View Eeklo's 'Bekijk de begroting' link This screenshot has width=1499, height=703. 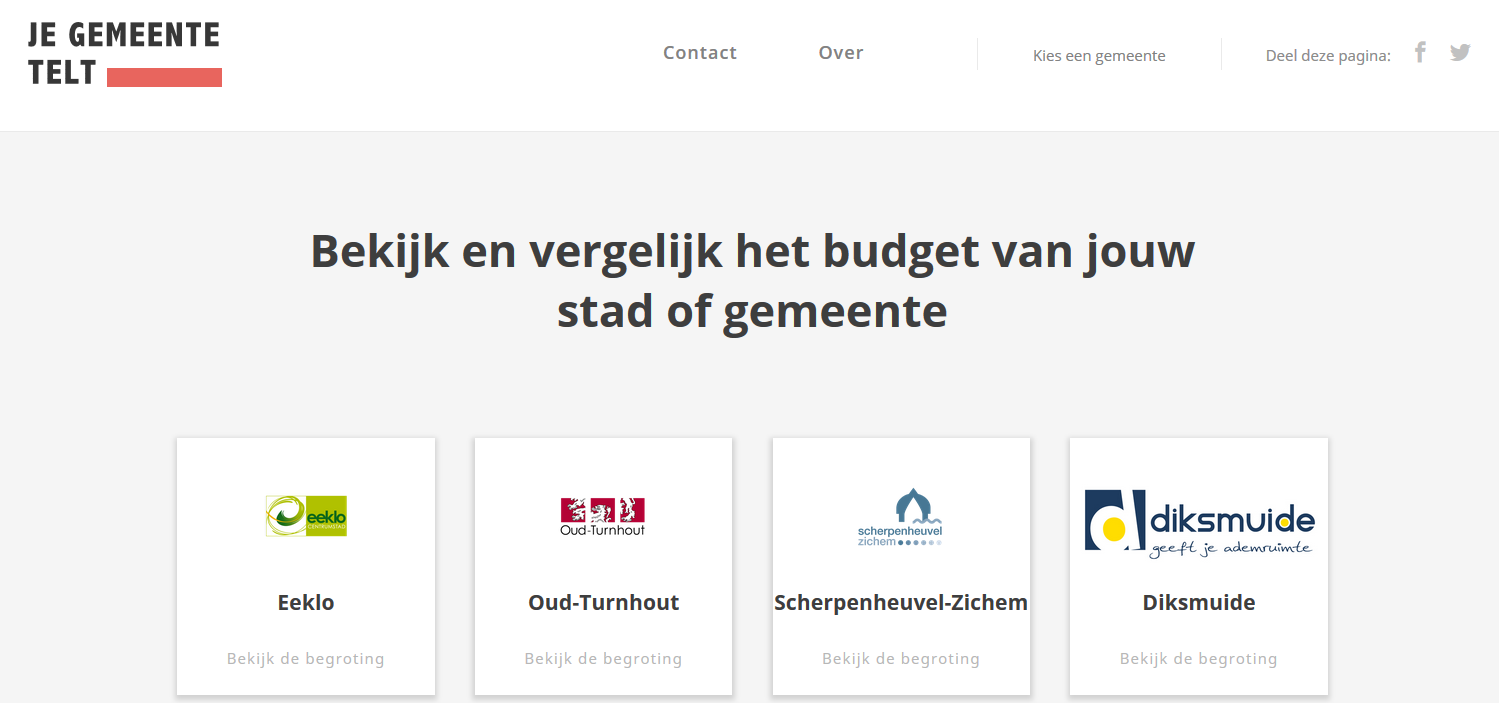tap(306, 659)
